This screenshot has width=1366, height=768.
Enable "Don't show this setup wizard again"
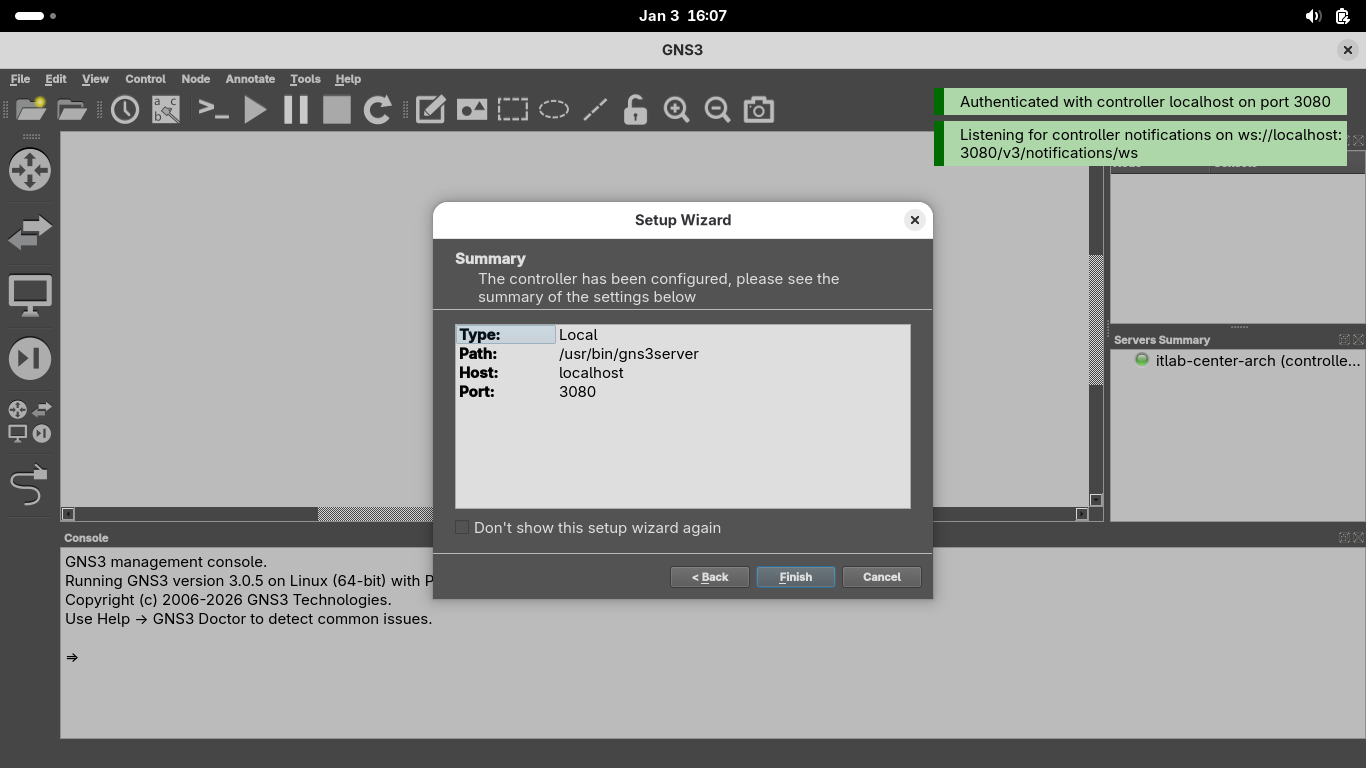462,527
